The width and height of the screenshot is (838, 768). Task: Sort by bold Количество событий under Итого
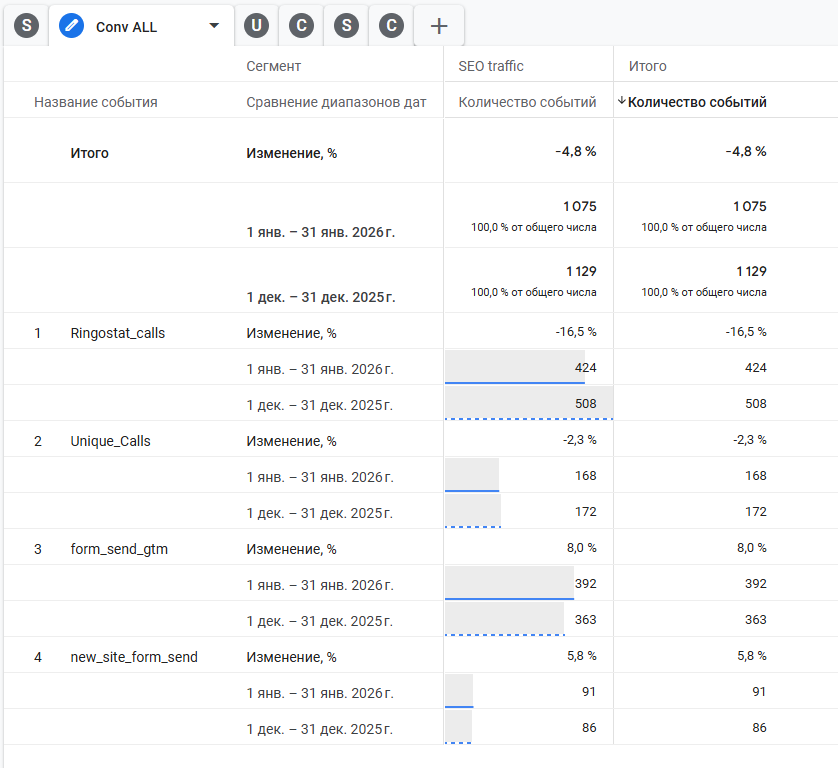coord(697,102)
